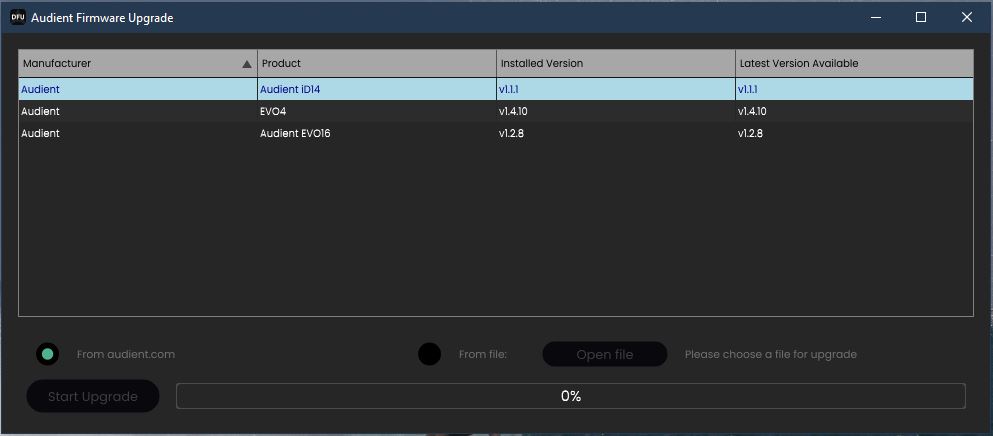Click installed version v1.2.8 cell
The height and width of the screenshot is (436, 993).
pos(616,134)
